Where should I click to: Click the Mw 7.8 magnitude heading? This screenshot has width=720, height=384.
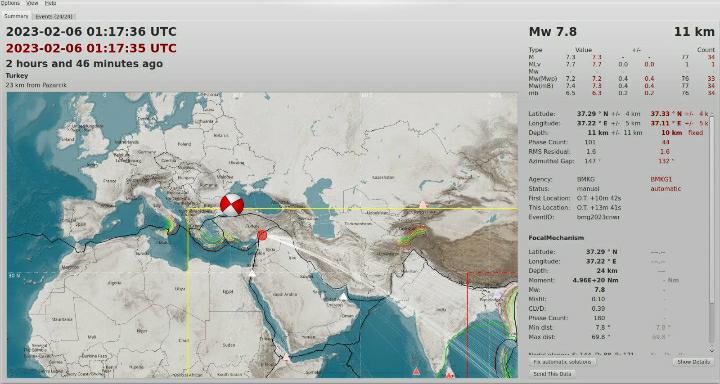click(x=553, y=32)
